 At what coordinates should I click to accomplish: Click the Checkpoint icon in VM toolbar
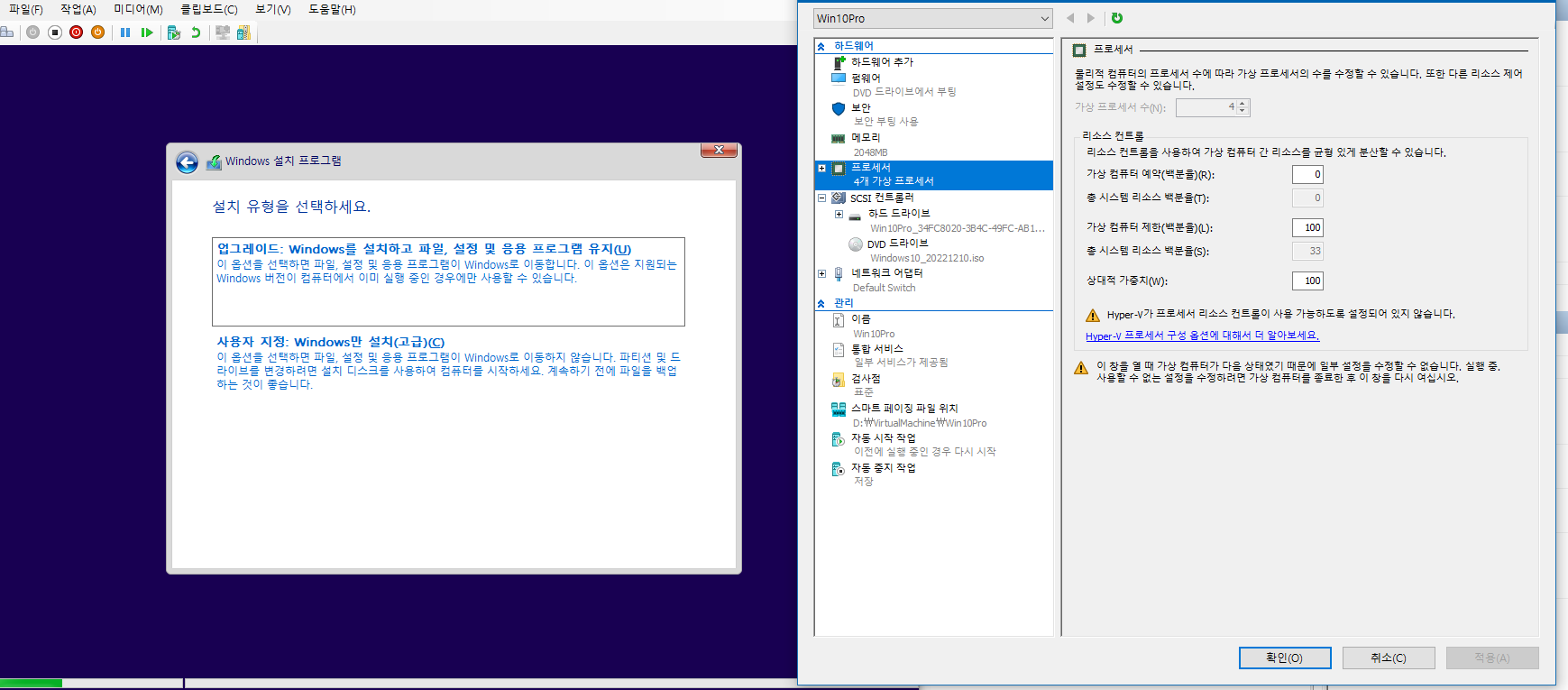tap(174, 32)
